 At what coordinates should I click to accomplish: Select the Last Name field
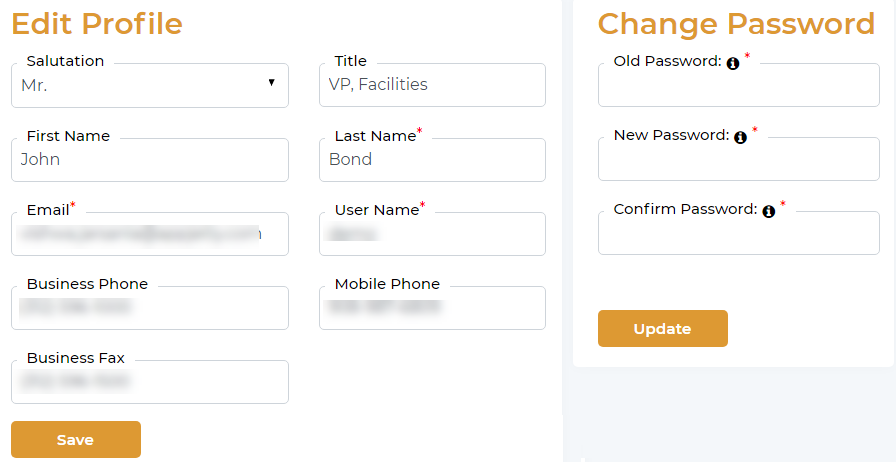tap(432, 160)
